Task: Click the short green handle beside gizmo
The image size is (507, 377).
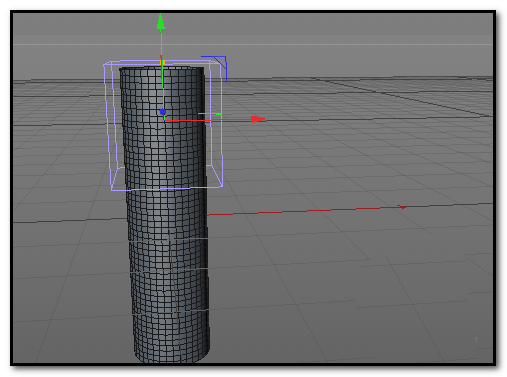Action: tap(210, 114)
